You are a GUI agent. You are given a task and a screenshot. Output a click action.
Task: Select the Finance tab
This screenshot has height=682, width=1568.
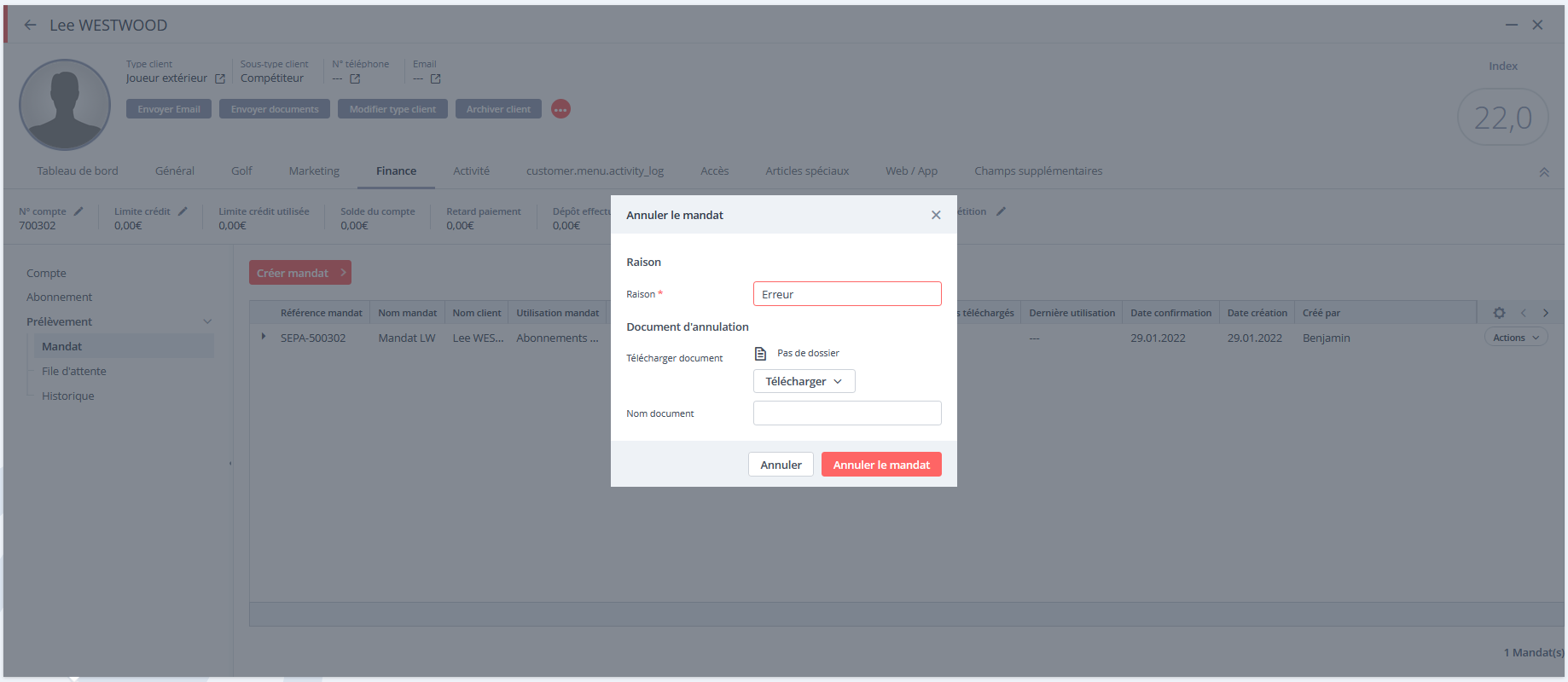(396, 171)
